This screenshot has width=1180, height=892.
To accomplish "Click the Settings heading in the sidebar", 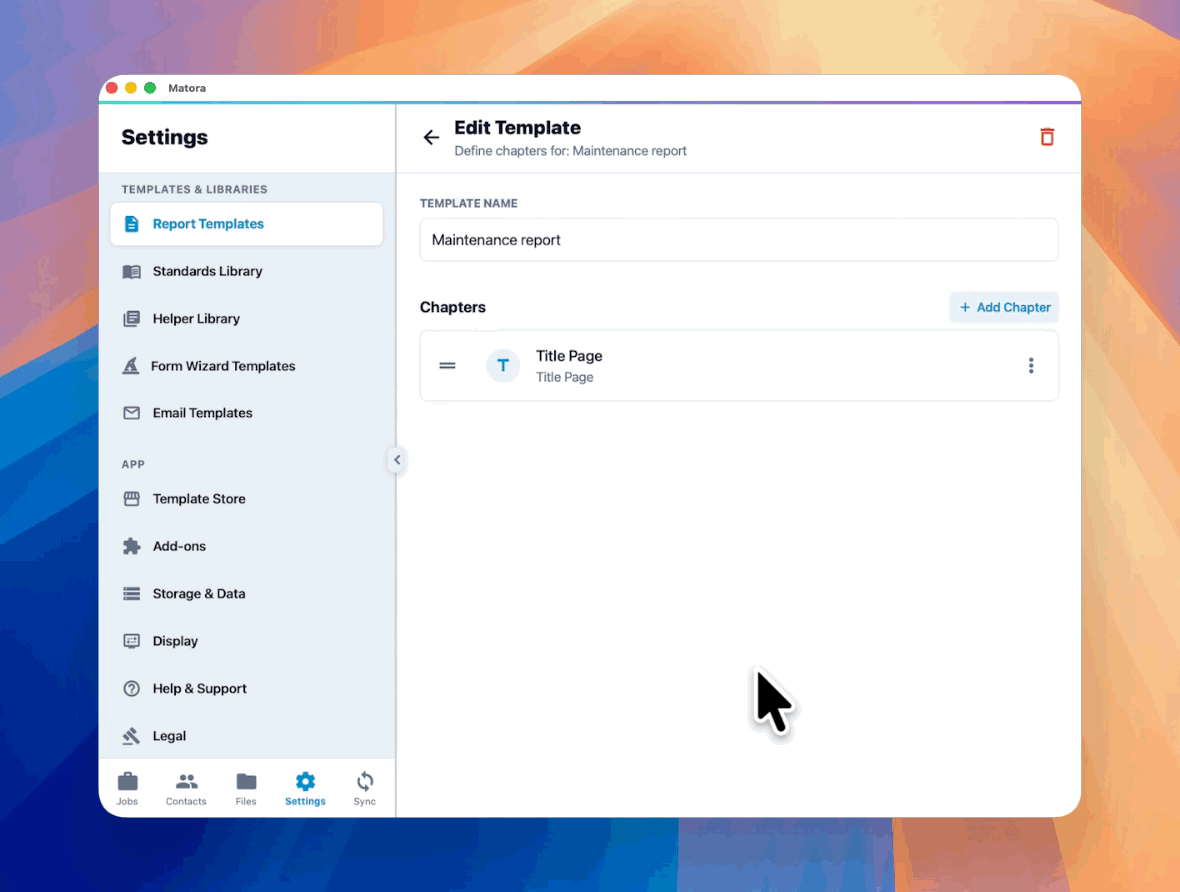I will [164, 137].
